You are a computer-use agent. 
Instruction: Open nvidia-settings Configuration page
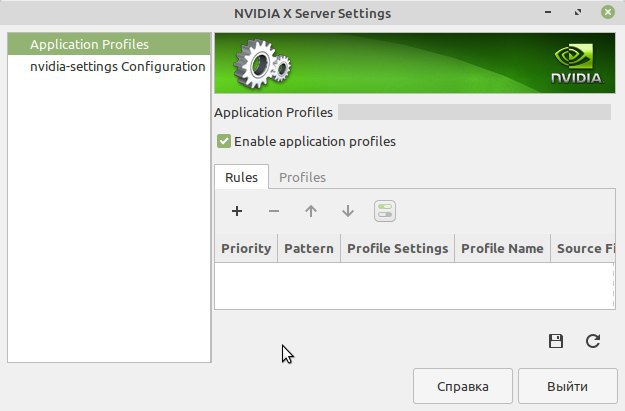[x=117, y=66]
